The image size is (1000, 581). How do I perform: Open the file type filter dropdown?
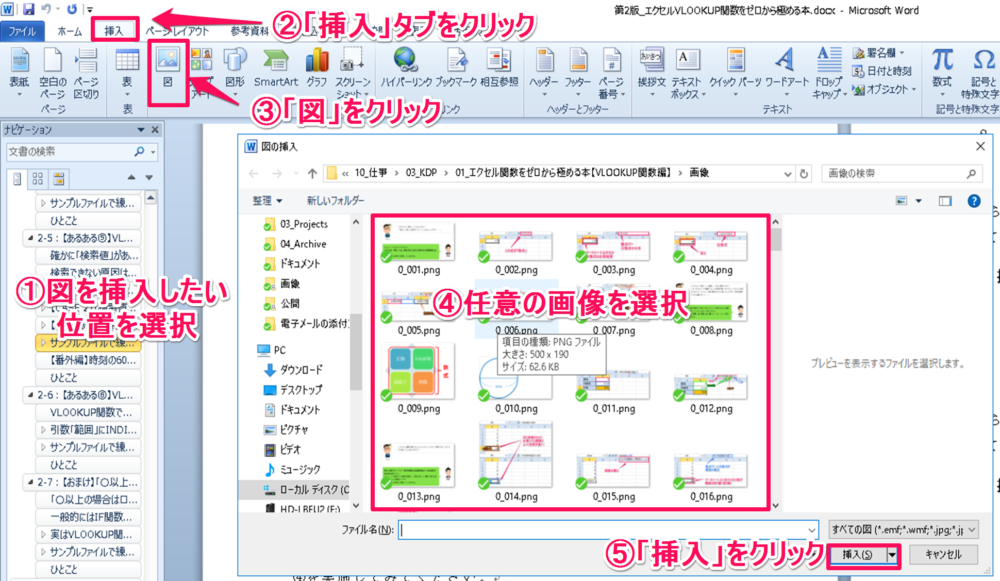pos(904,530)
